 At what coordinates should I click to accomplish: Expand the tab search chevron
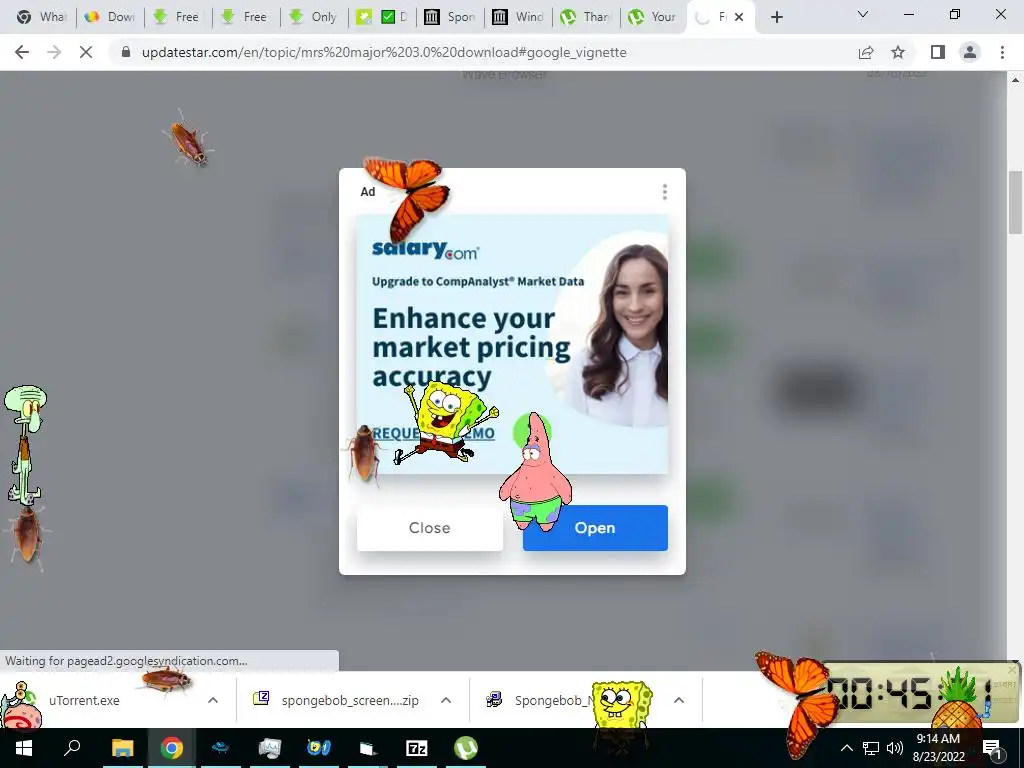(863, 14)
